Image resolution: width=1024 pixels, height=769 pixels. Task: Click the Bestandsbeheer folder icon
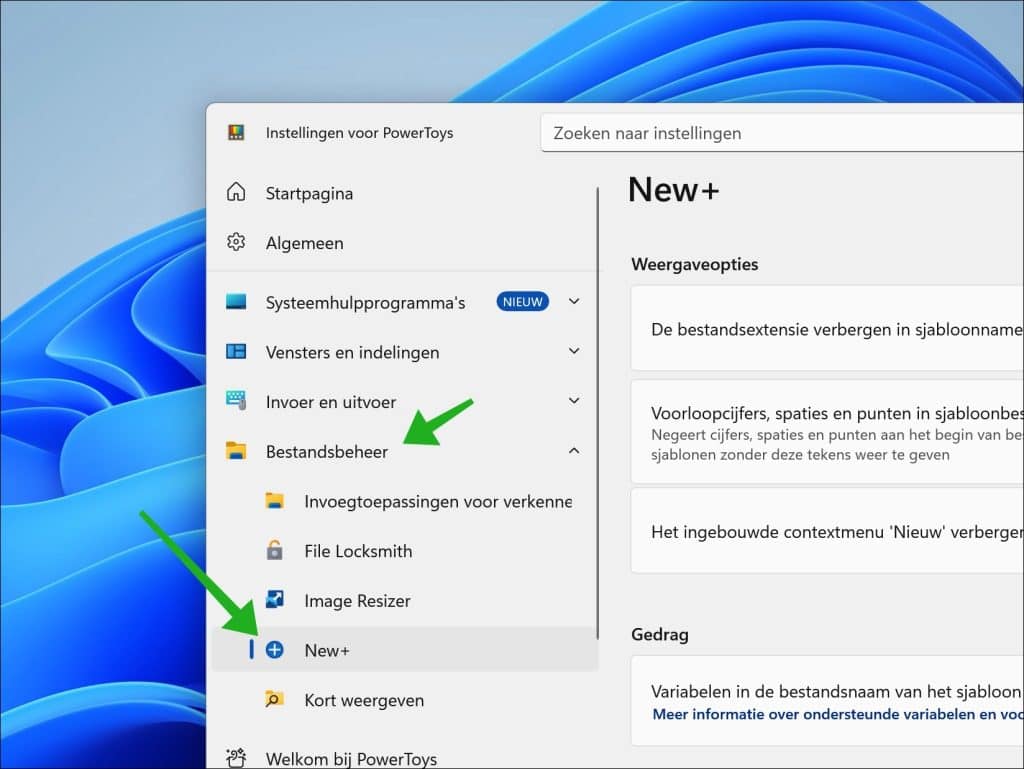click(x=236, y=450)
